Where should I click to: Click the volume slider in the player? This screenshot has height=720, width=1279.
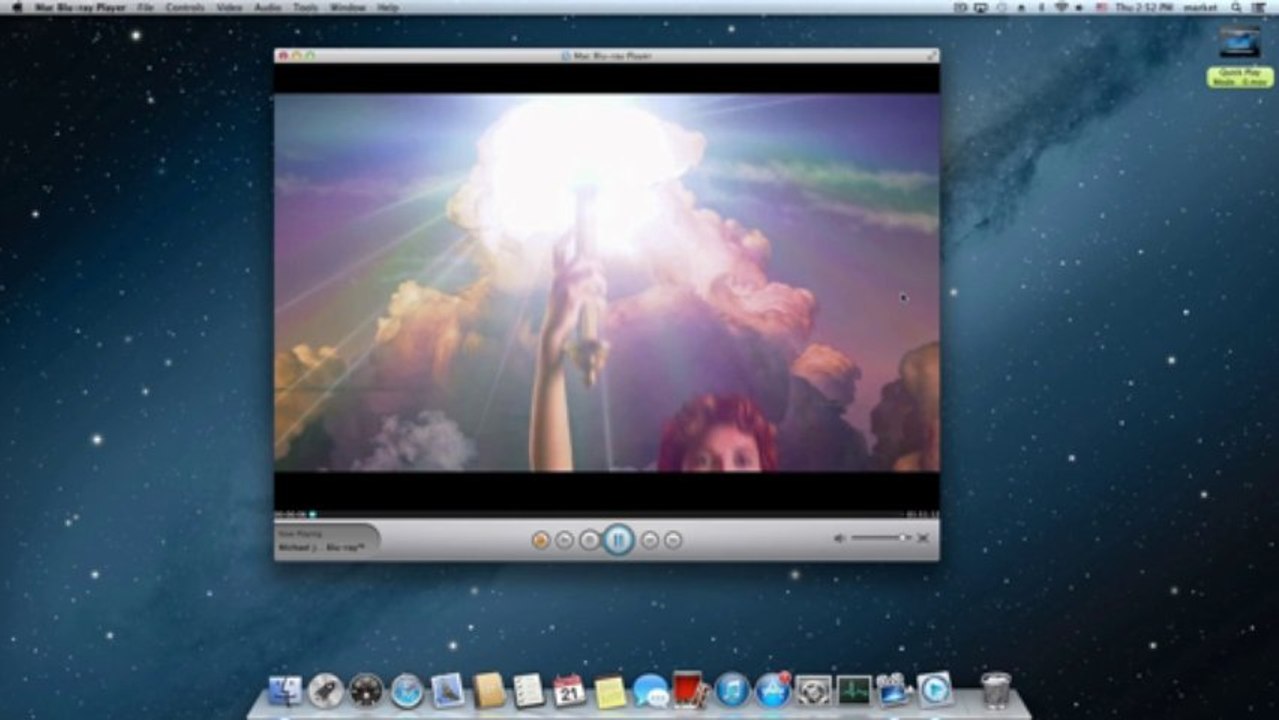click(880, 538)
